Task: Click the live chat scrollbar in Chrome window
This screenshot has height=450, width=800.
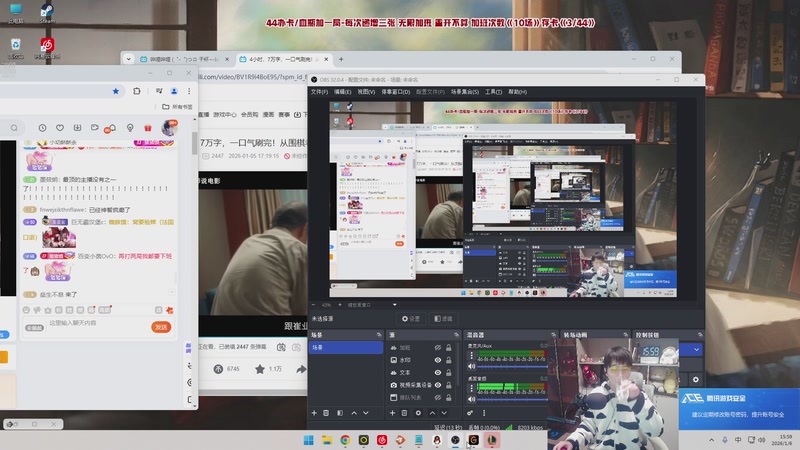Action: pyautogui.click(x=194, y=143)
